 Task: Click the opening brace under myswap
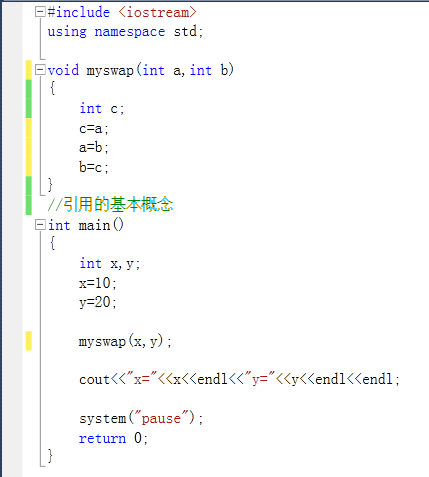52,88
